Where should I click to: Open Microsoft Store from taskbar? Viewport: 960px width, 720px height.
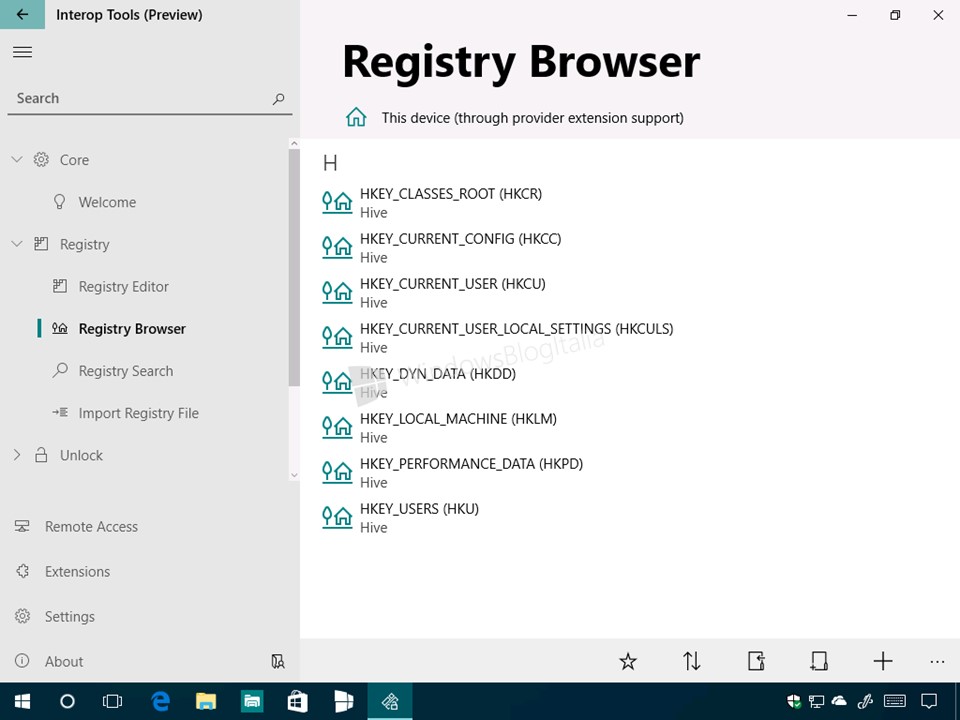click(298, 701)
